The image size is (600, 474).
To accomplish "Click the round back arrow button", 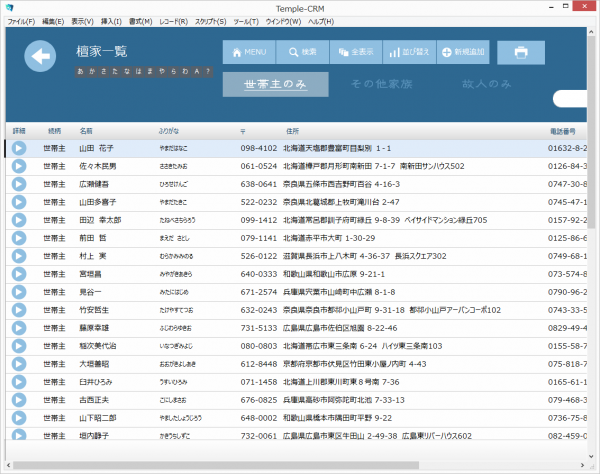I will tap(40, 56).
